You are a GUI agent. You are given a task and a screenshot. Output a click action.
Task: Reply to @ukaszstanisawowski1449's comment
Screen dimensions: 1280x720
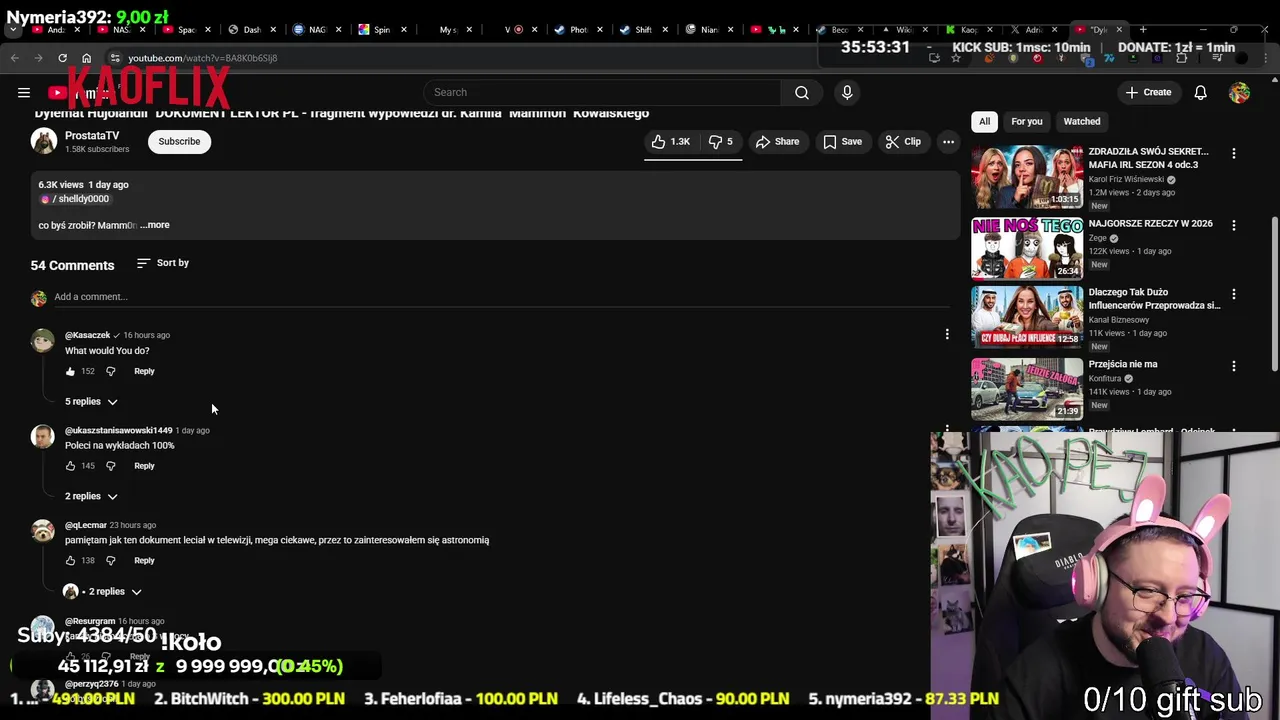pos(144,466)
